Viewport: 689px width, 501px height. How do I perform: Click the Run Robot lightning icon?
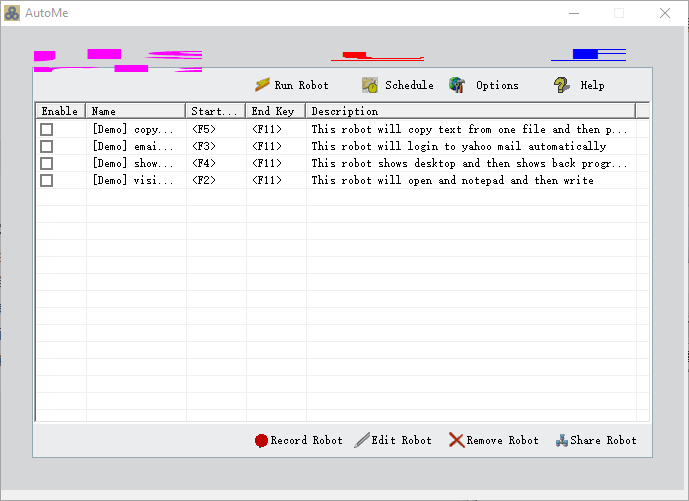262,84
